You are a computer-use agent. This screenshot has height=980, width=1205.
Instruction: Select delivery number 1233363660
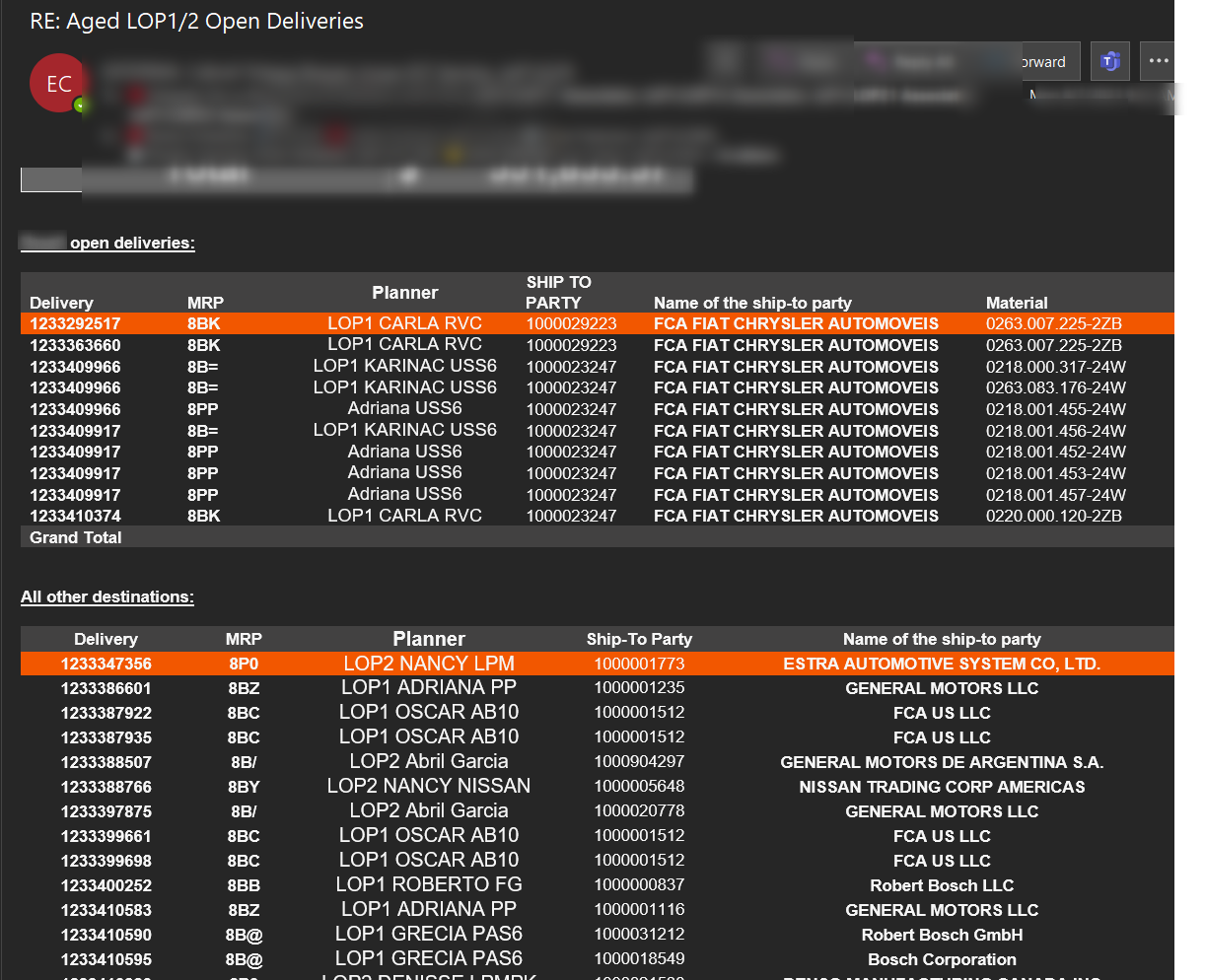pyautogui.click(x=75, y=345)
